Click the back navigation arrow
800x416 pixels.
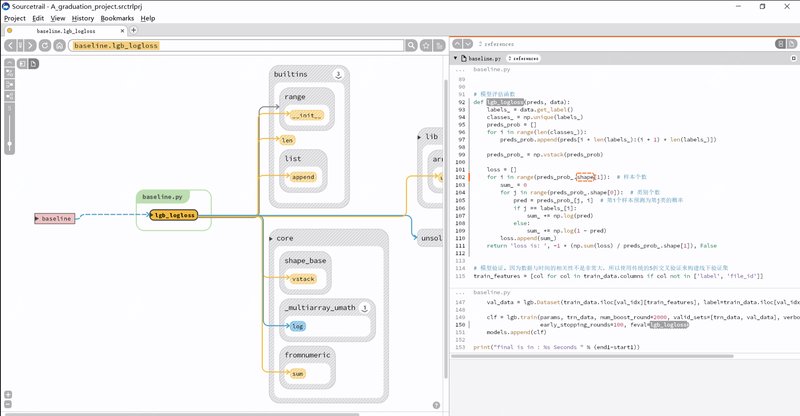(10, 45)
